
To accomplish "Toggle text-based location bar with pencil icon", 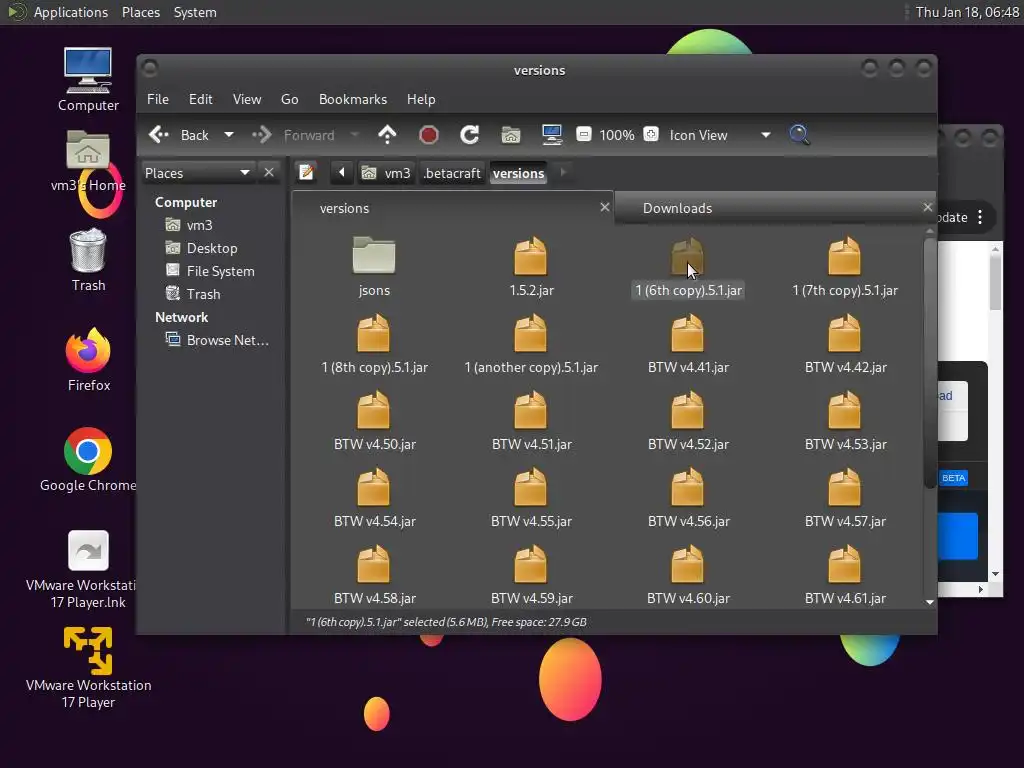I will (x=307, y=173).
